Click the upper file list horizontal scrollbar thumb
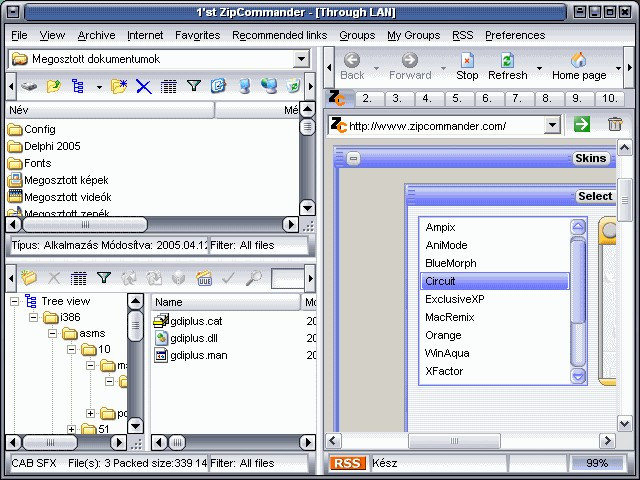Image resolution: width=640 pixels, height=480 pixels. click(x=85, y=224)
